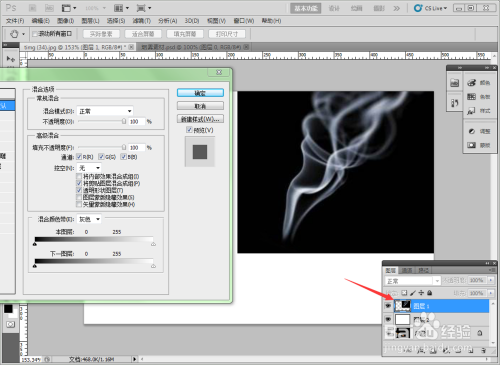Viewport: 500px width, 365px height.
Task: Open the Hand tool preset picker arrow
Action: click(x=23, y=34)
